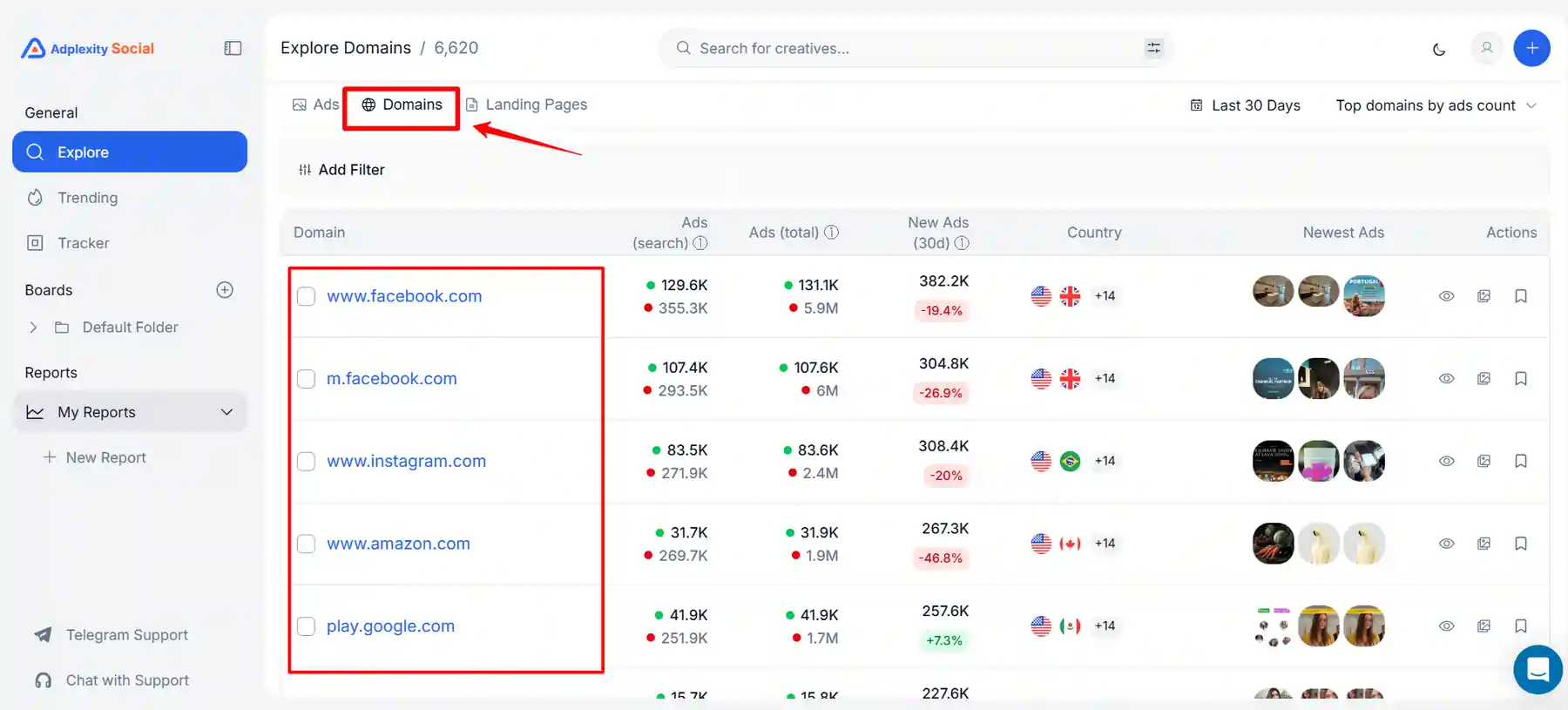Bookmark the www.amazon.com domain
This screenshot has width=1568, height=710.
click(x=1521, y=544)
